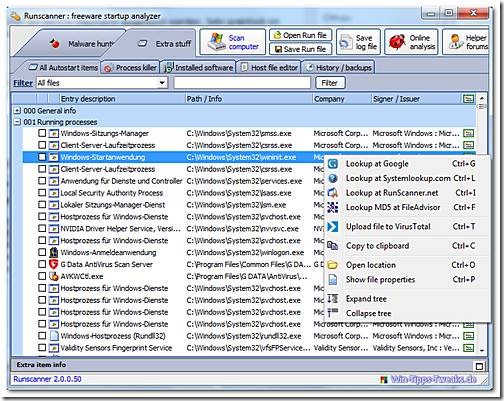Sort by Company column header

(x=342, y=99)
